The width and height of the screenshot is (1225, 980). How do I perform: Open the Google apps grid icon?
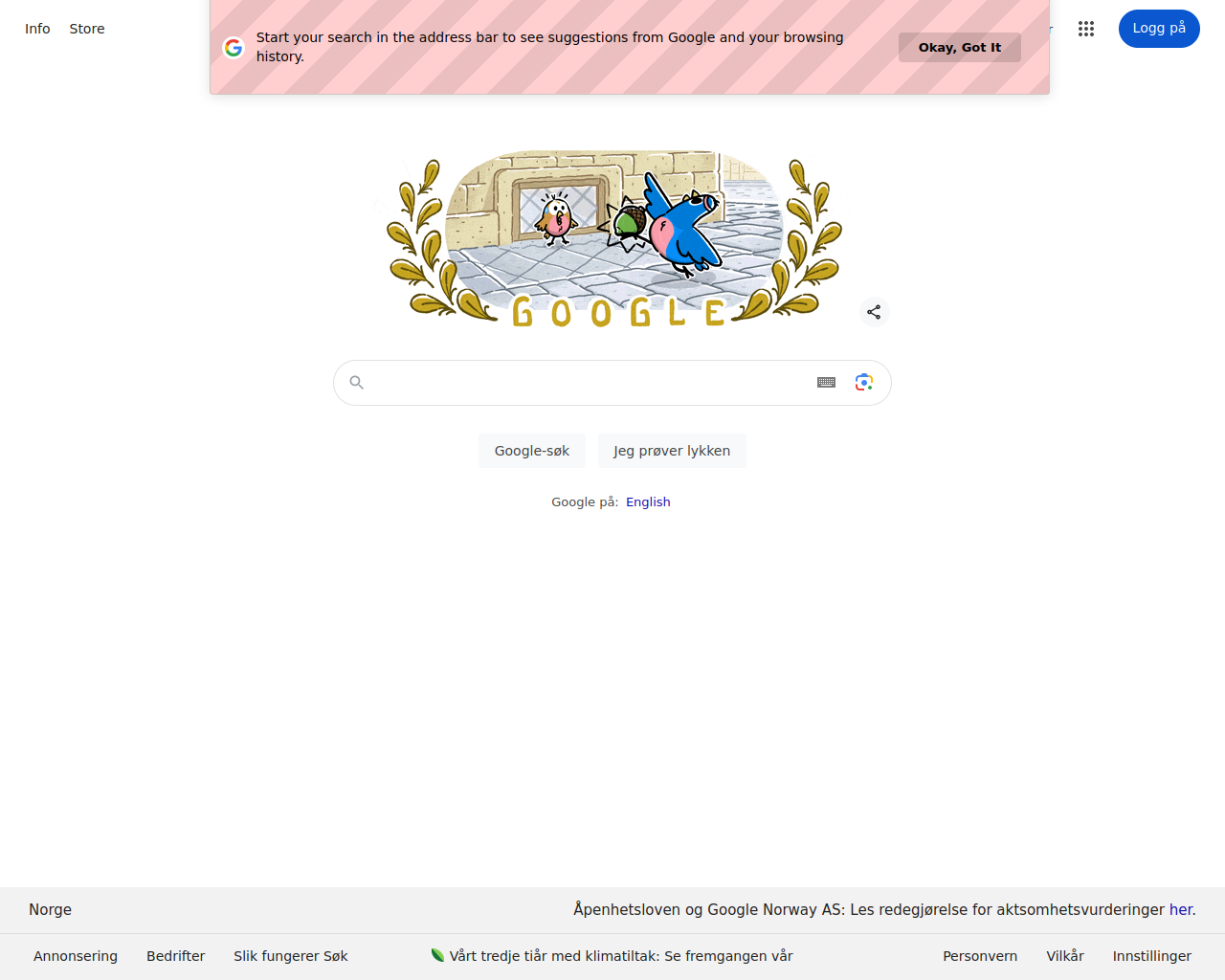click(1085, 29)
